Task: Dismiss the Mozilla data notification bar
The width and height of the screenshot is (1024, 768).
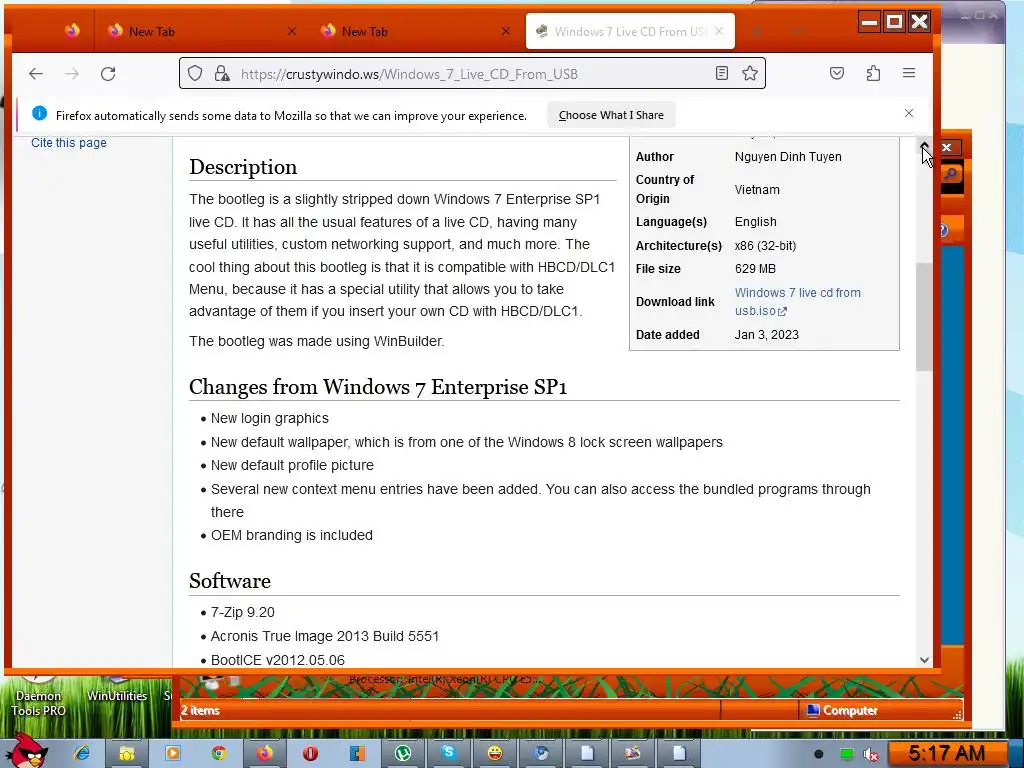Action: (909, 113)
